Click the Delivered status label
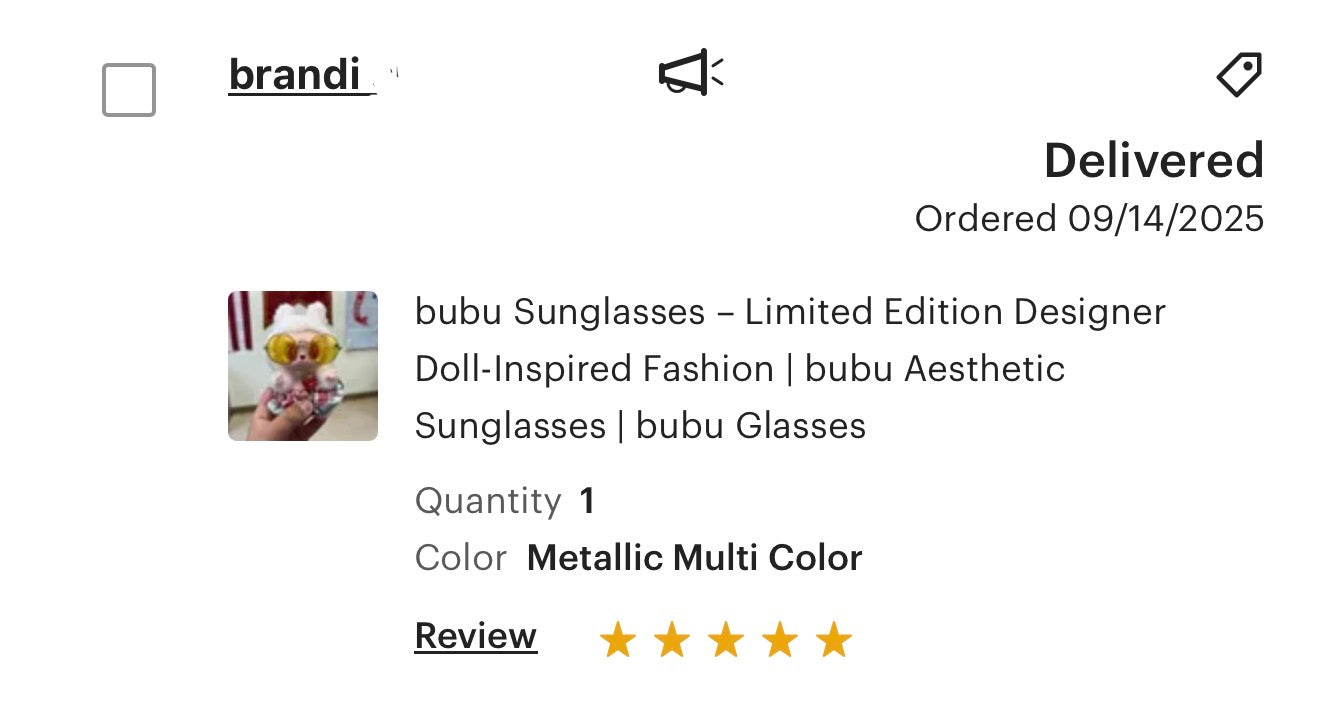This screenshot has width=1320, height=705. (x=1153, y=160)
